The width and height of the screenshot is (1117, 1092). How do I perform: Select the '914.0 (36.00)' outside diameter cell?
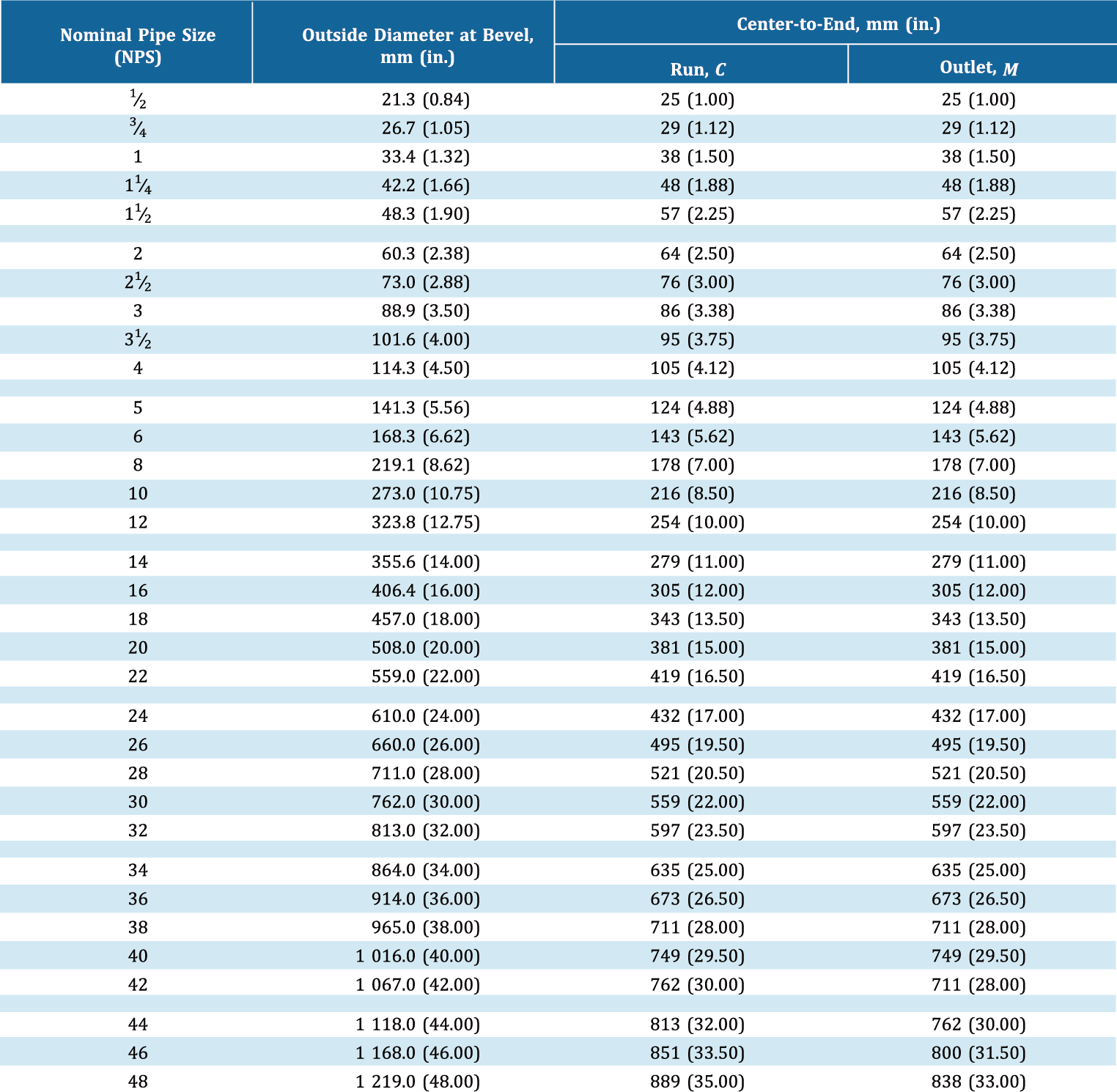(426, 898)
